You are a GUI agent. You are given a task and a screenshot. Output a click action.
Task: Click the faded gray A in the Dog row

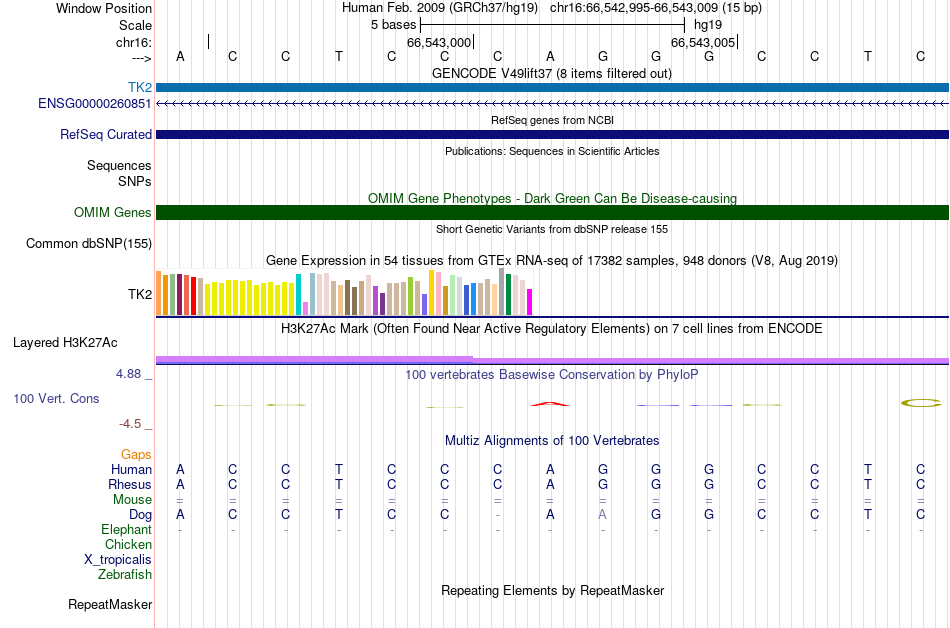click(602, 514)
